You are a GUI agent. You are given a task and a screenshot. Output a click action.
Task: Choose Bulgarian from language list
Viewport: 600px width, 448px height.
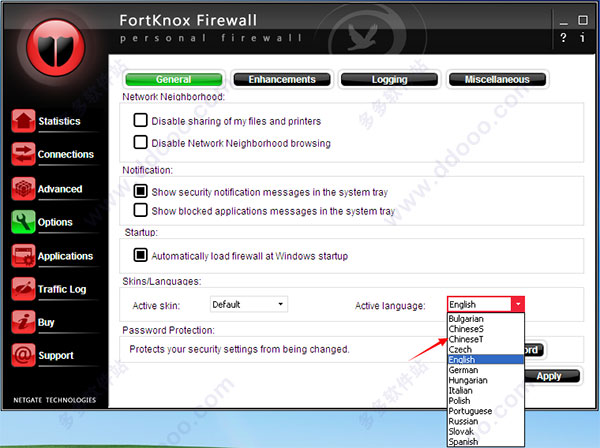[x=486, y=319]
